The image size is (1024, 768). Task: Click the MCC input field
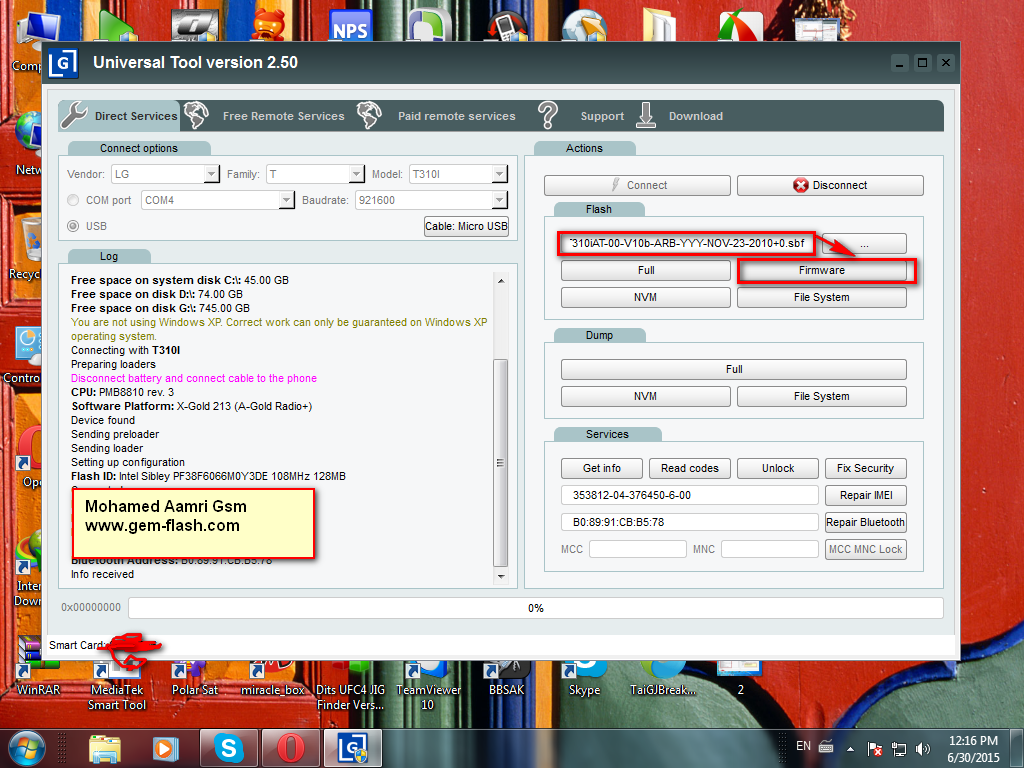[x=637, y=549]
